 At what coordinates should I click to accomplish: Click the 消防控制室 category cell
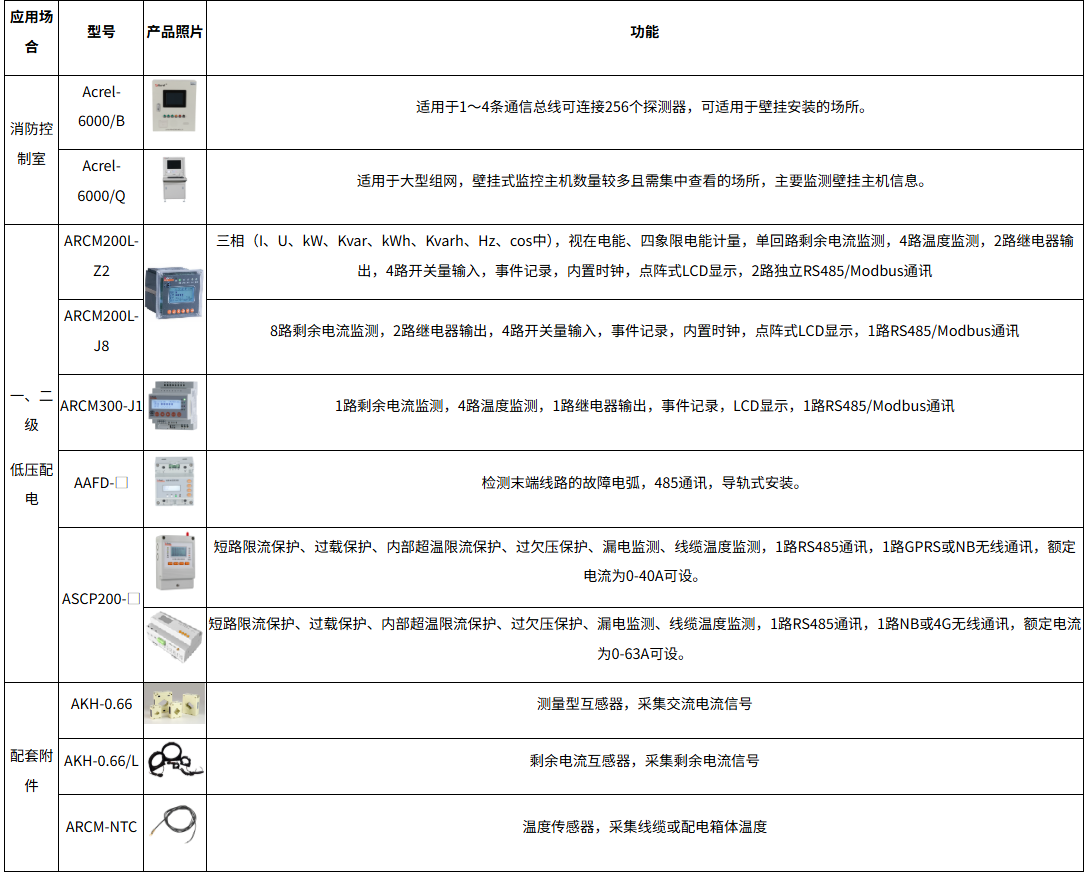tap(31, 143)
